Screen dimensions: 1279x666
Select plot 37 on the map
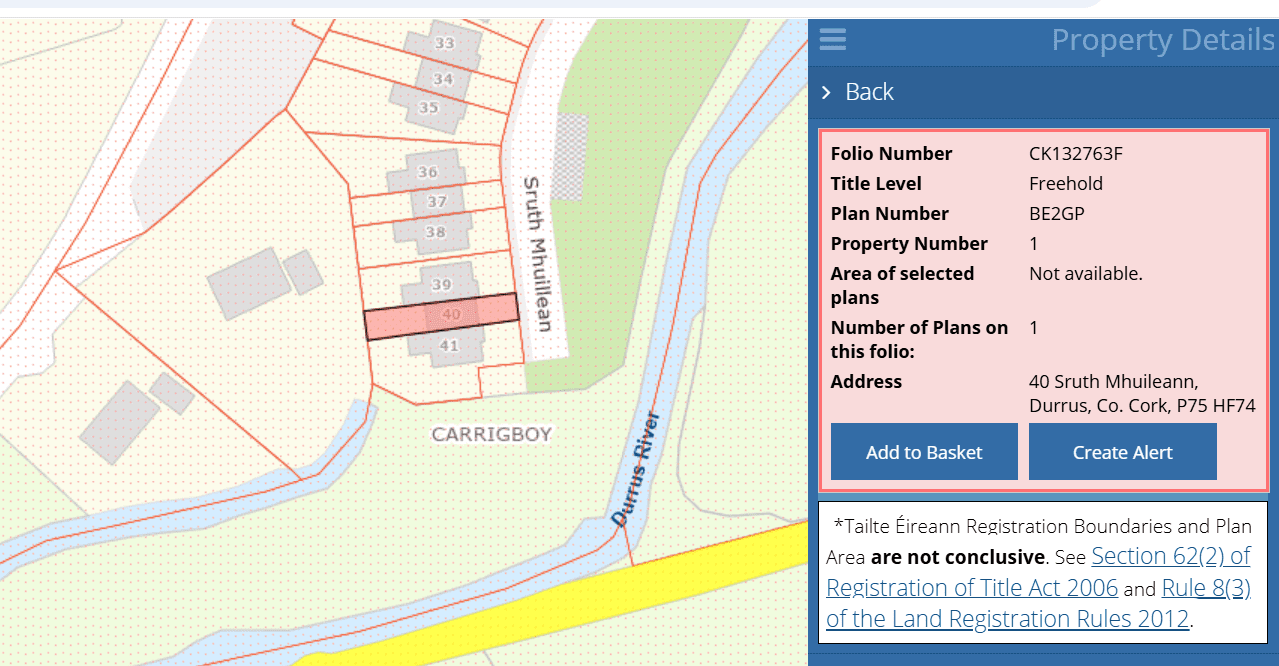tap(437, 202)
